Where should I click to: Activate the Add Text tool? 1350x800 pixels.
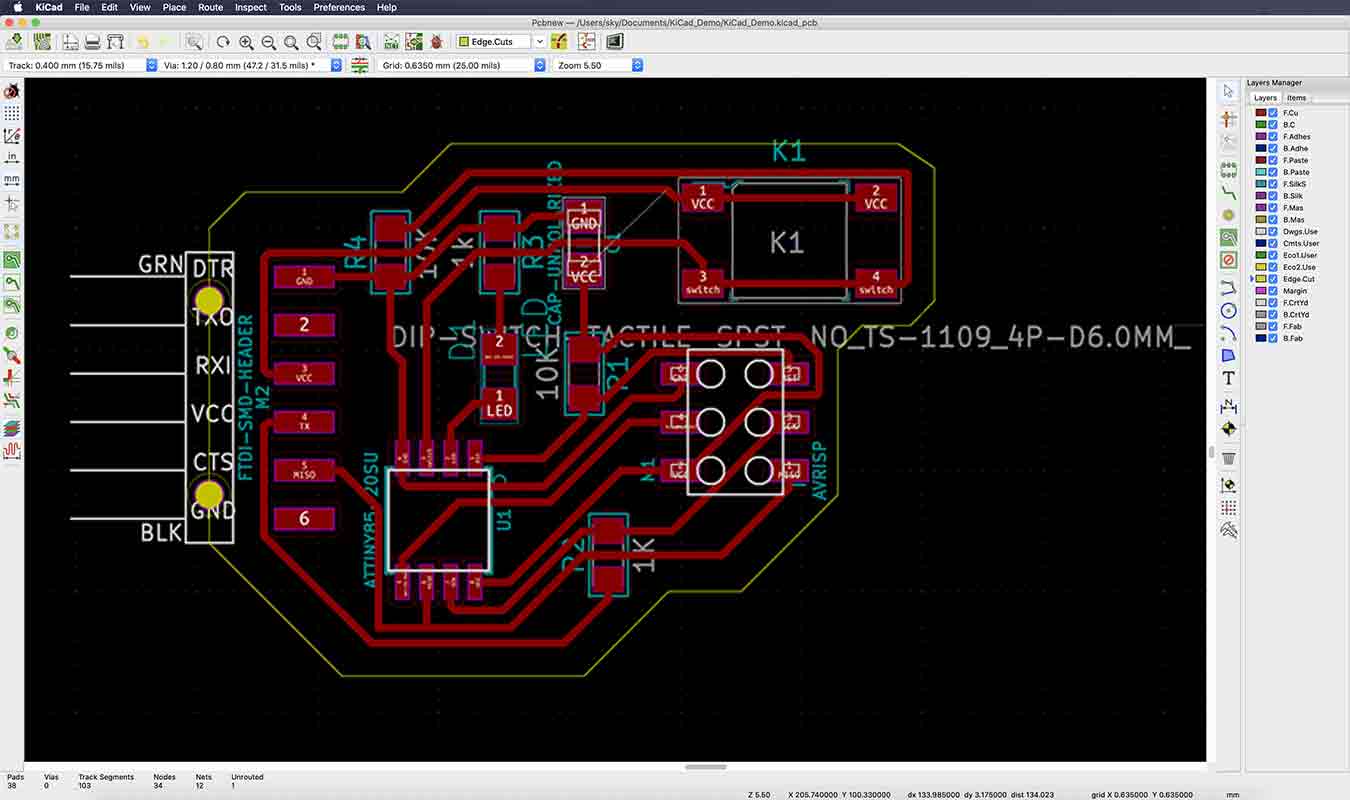click(1229, 378)
